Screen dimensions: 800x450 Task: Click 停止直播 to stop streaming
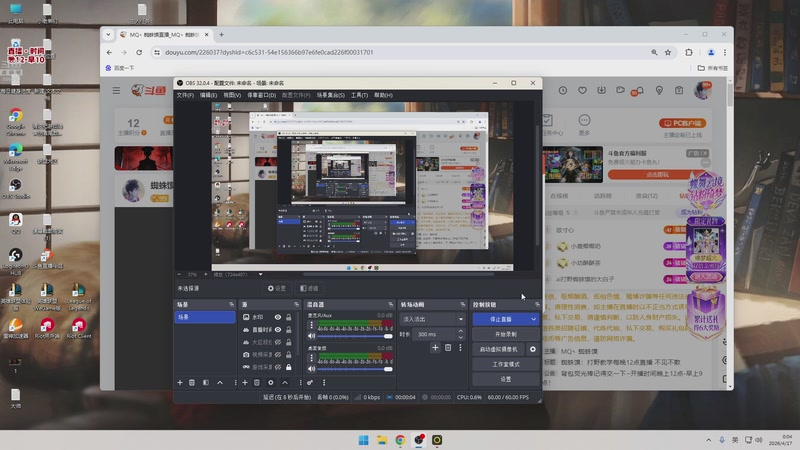[x=501, y=319]
